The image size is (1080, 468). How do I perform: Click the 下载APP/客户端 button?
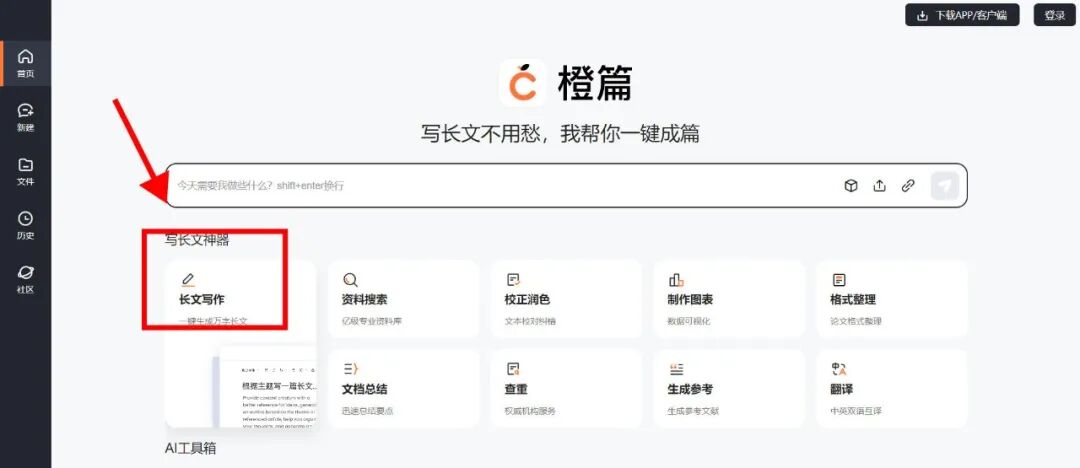[962, 15]
